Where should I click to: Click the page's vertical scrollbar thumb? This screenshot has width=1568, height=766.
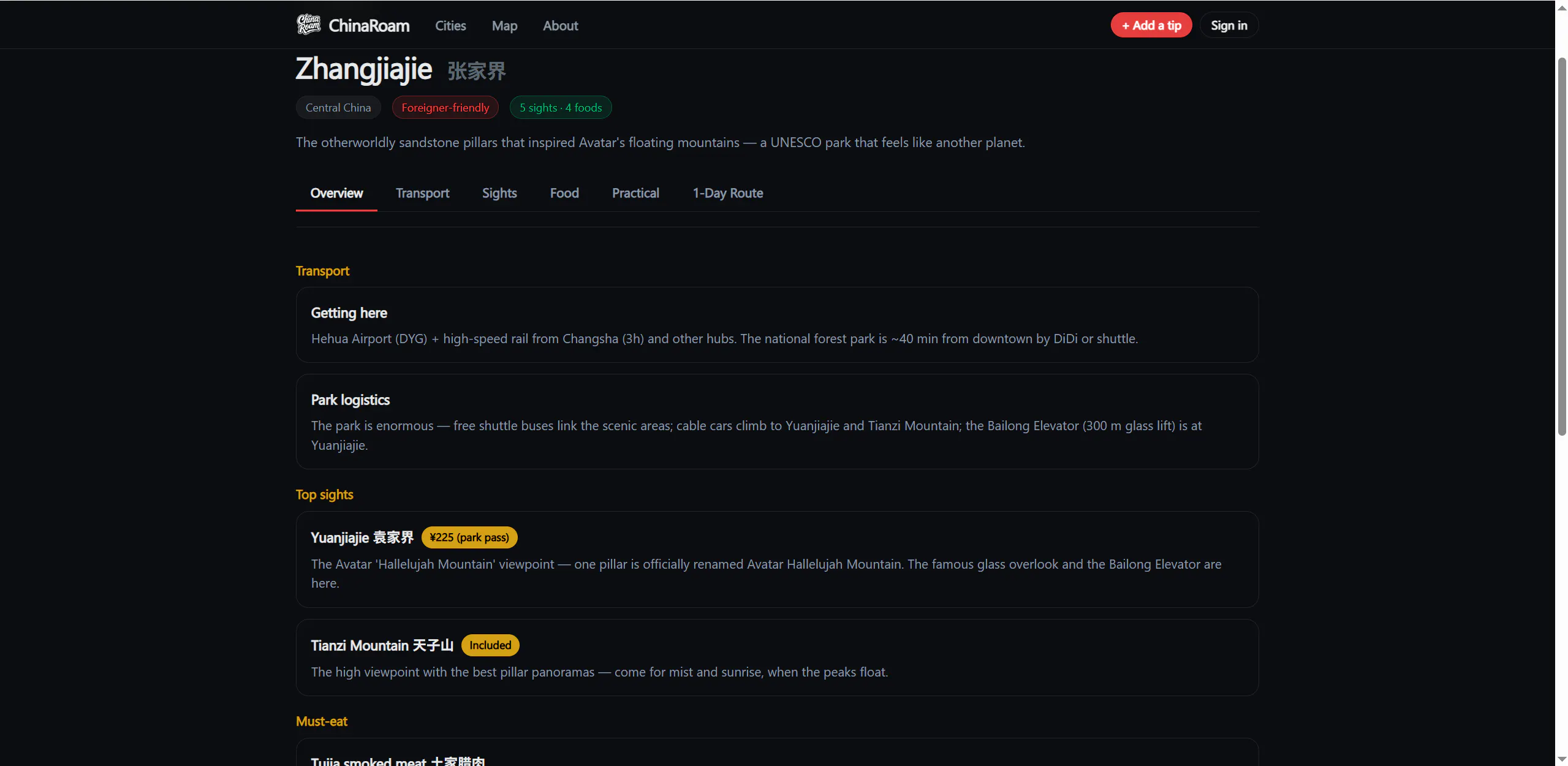[1562, 246]
